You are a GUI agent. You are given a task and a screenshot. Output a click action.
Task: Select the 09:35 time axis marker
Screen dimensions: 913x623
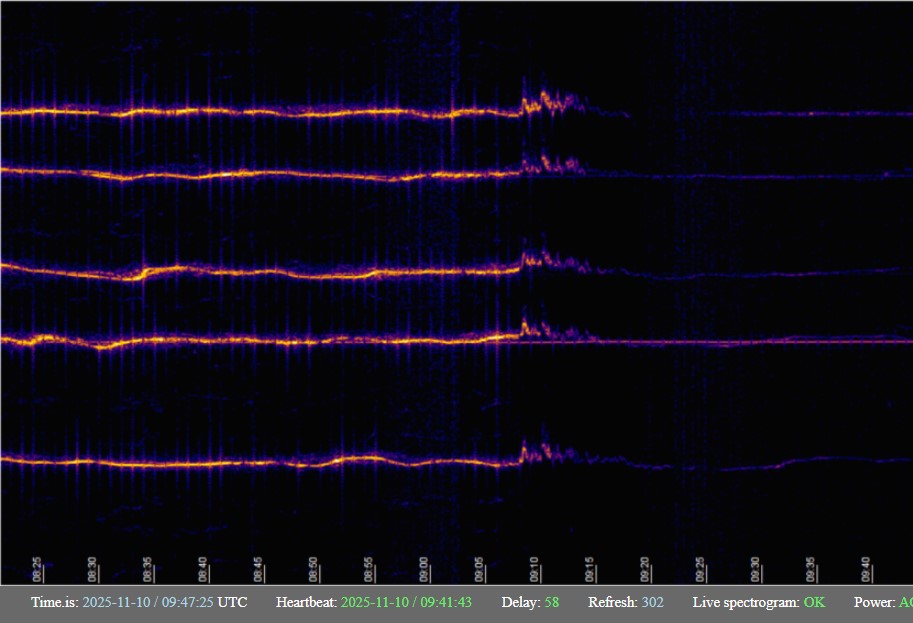[x=811, y=570]
